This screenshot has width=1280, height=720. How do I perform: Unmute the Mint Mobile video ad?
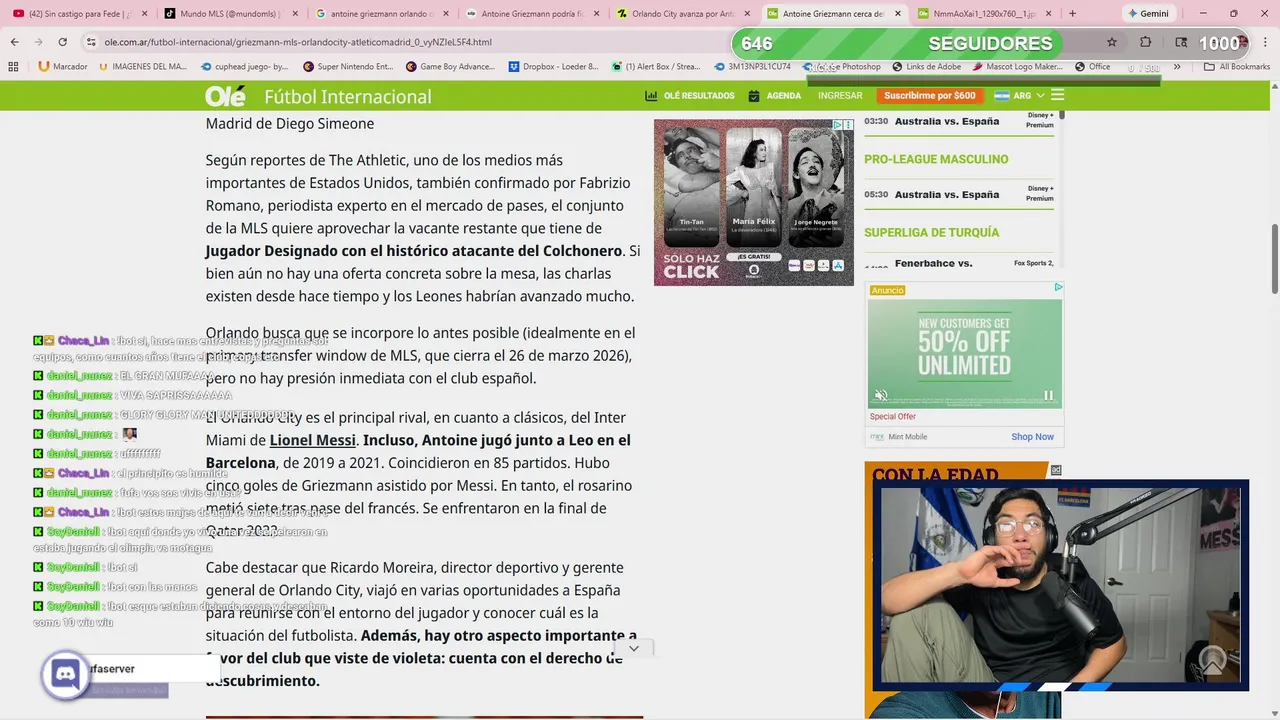pyautogui.click(x=881, y=395)
